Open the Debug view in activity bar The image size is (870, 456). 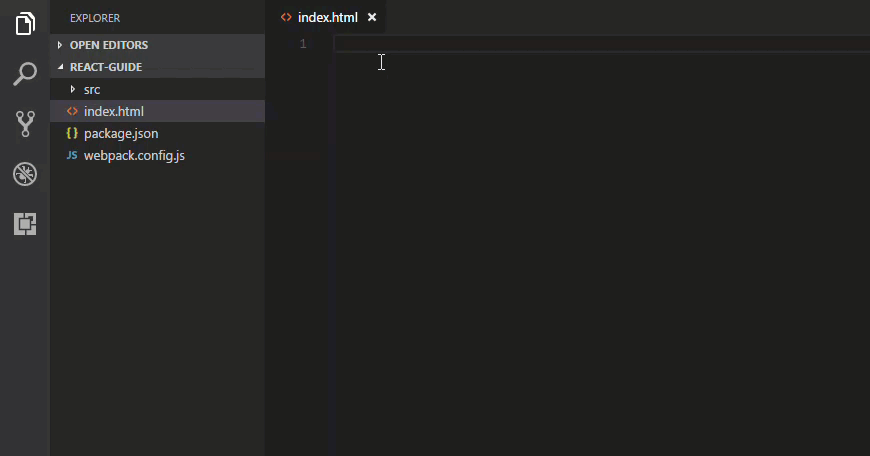pos(25,174)
